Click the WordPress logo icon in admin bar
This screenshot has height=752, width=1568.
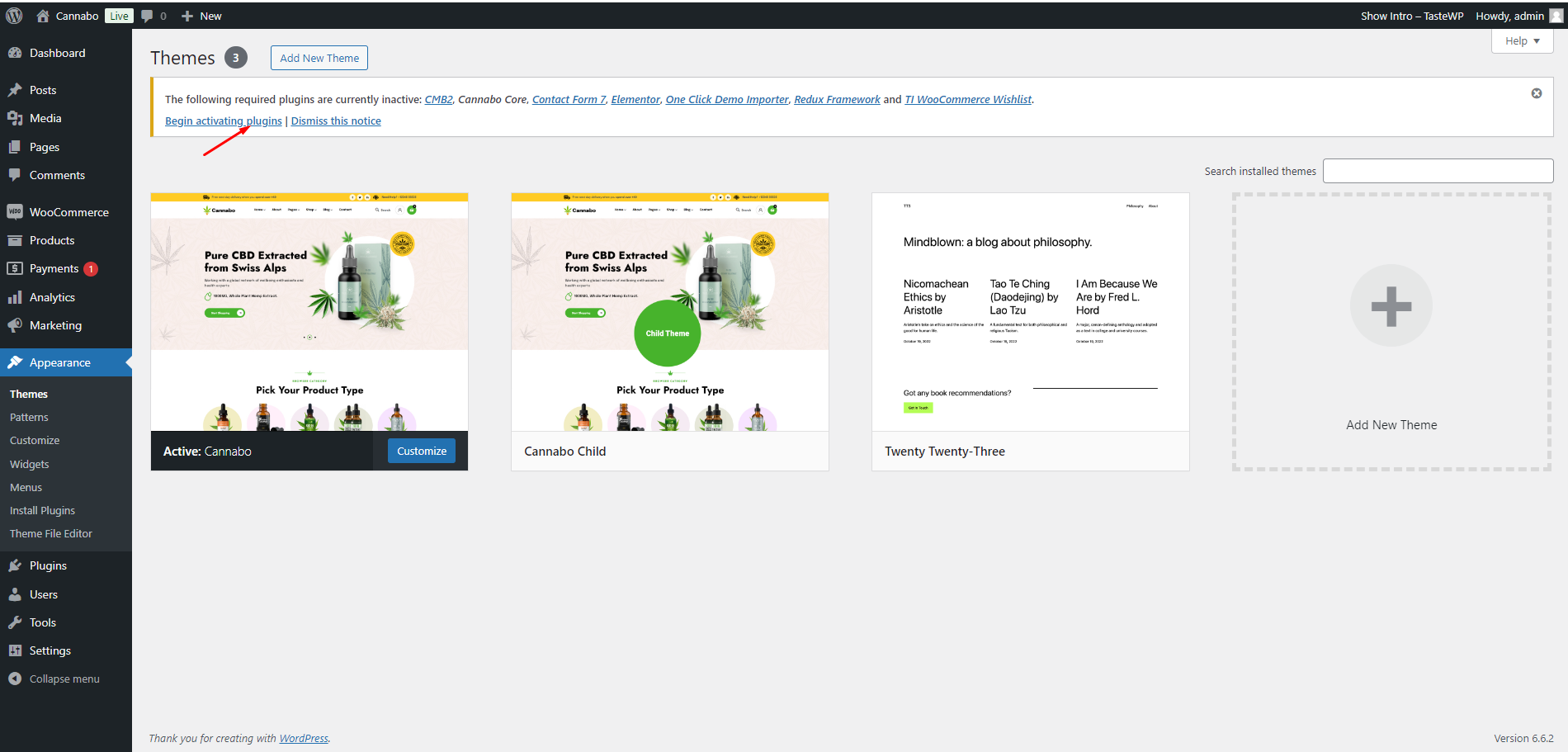[14, 16]
